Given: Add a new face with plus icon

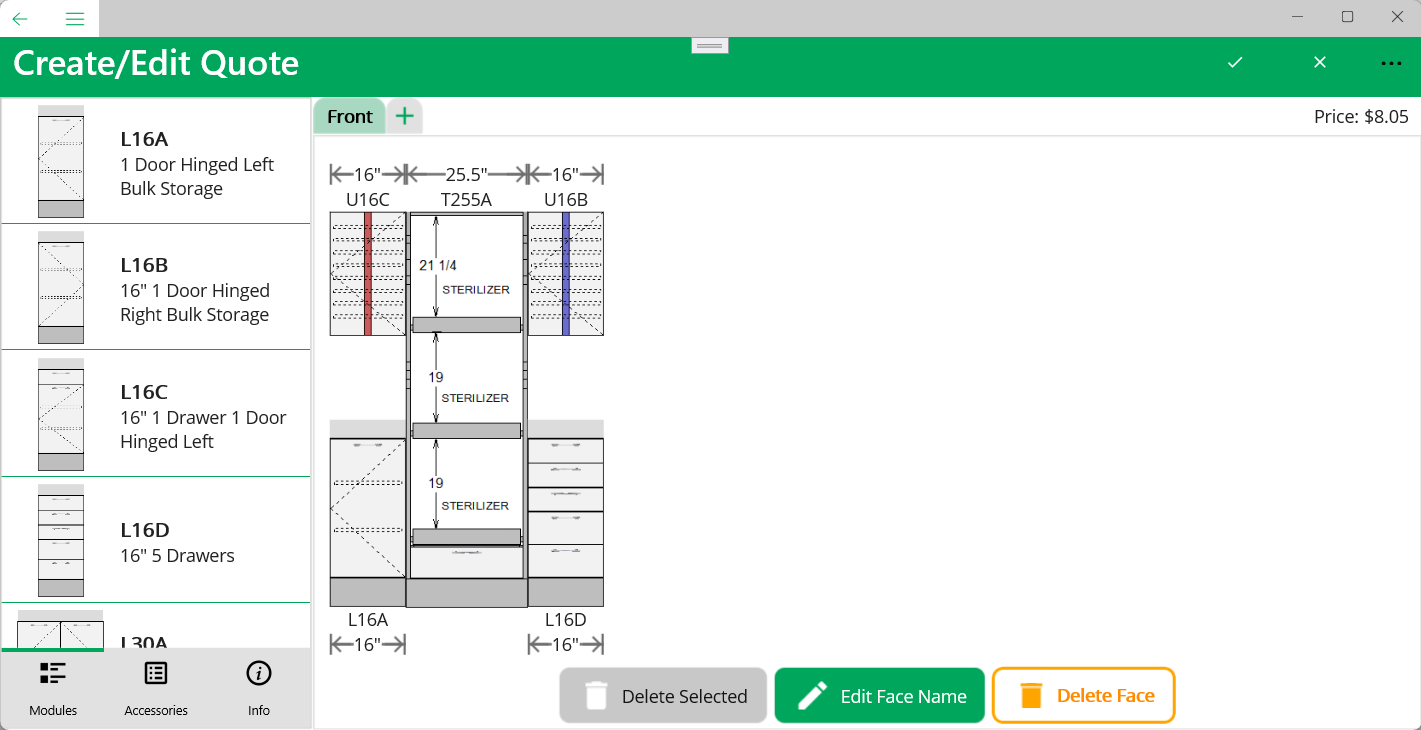Looking at the screenshot, I should 404,116.
